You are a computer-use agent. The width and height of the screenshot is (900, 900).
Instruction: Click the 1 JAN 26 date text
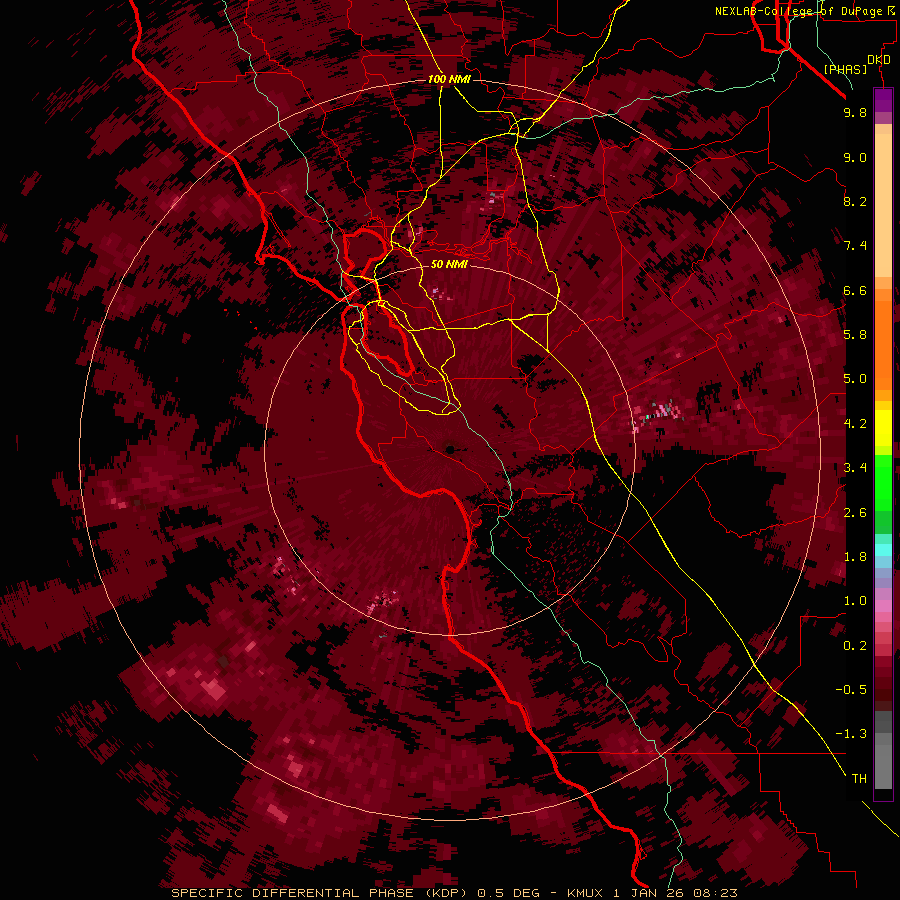click(x=650, y=893)
